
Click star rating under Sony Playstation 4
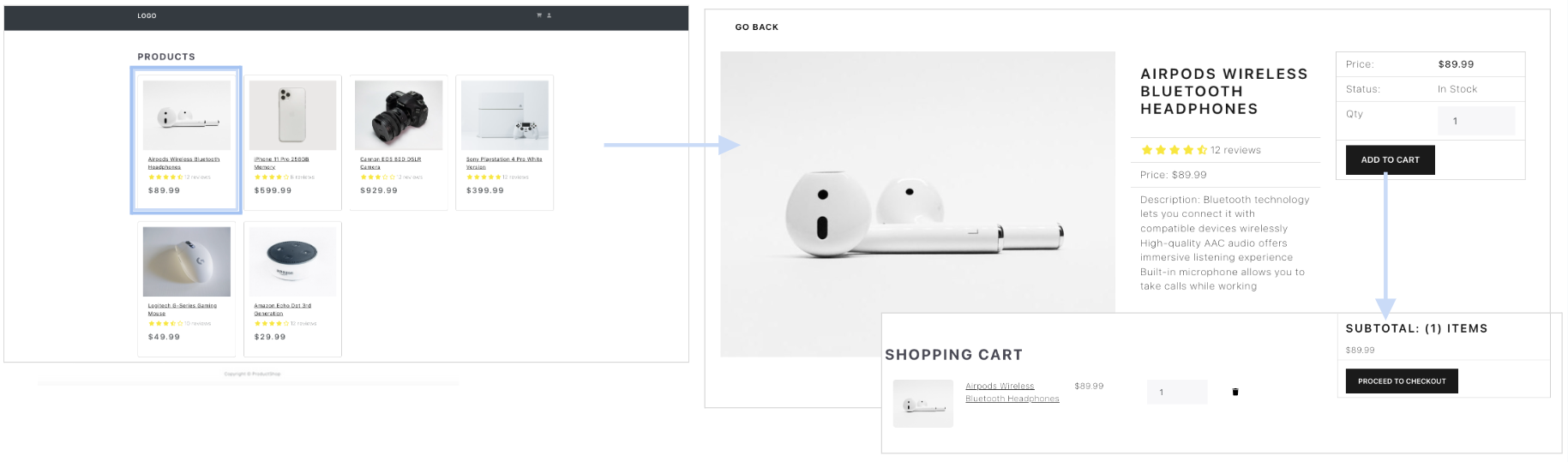tap(484, 177)
